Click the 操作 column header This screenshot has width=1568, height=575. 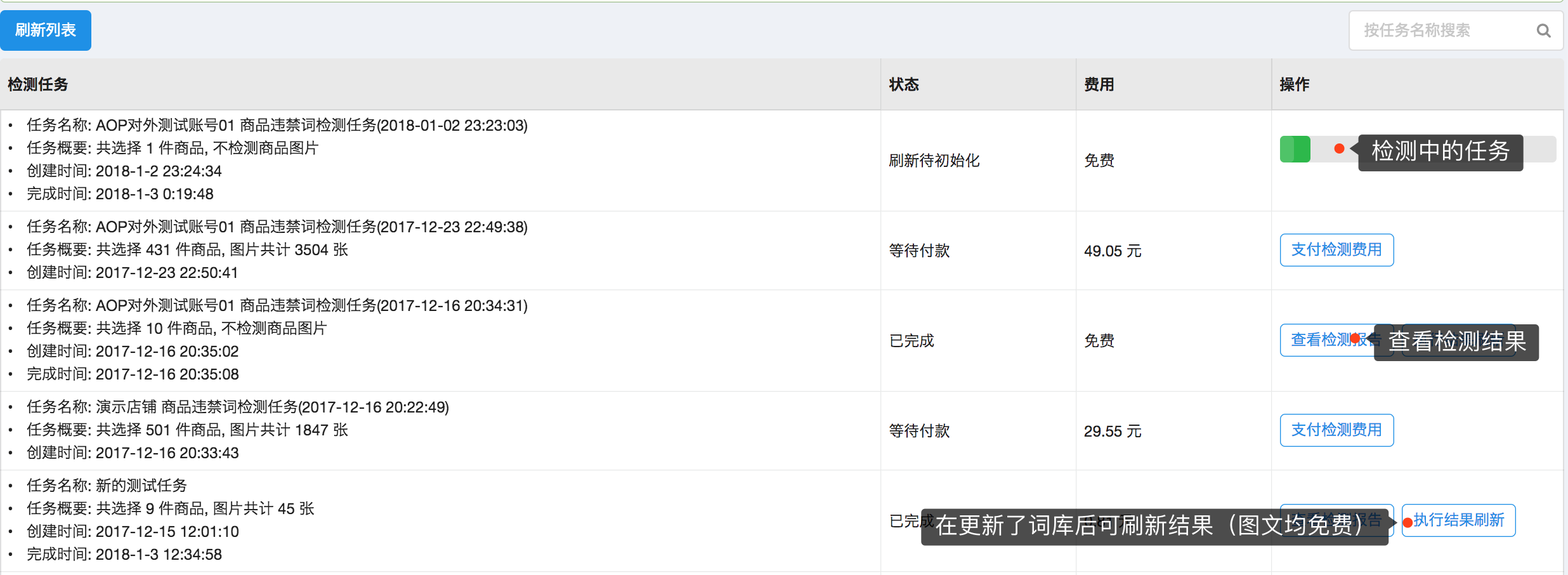click(1295, 84)
